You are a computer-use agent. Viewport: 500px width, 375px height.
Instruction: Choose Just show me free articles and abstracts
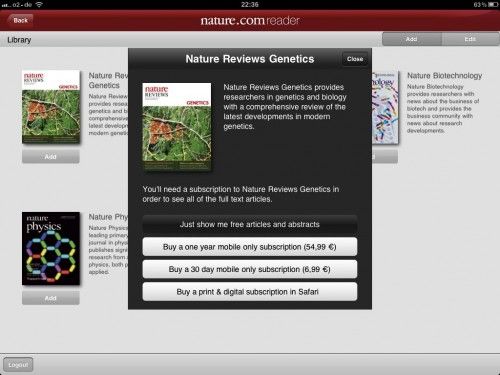pyautogui.click(x=250, y=224)
